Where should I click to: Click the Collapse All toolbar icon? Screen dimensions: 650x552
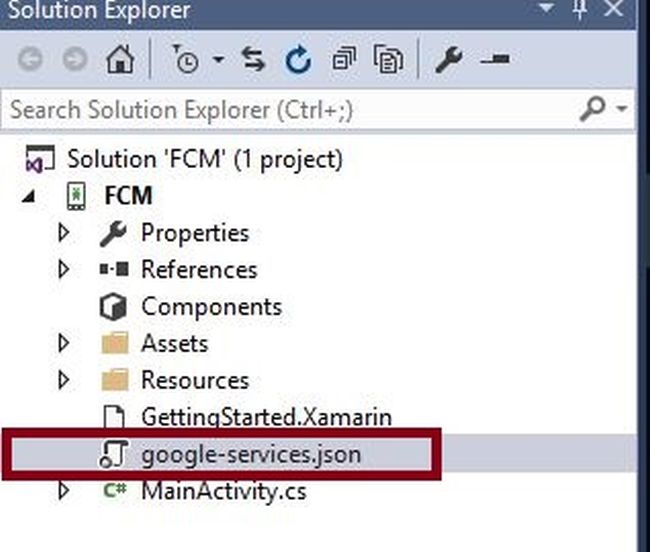tap(344, 60)
